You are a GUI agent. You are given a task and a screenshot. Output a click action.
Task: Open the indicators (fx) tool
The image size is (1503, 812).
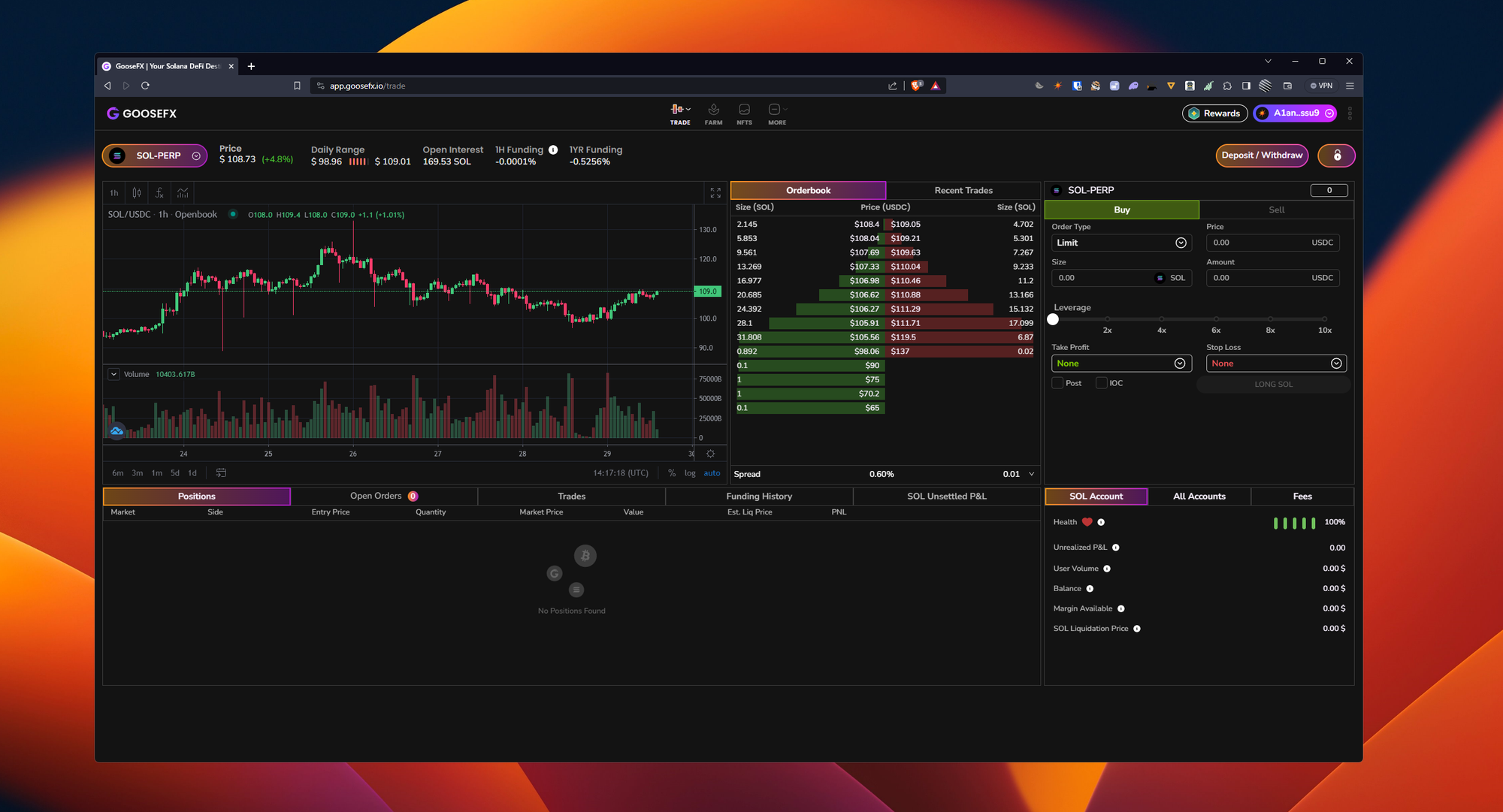(159, 193)
